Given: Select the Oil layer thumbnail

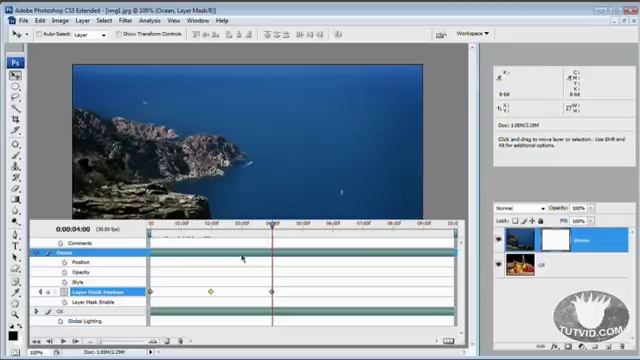Looking at the screenshot, I should [x=520, y=264].
